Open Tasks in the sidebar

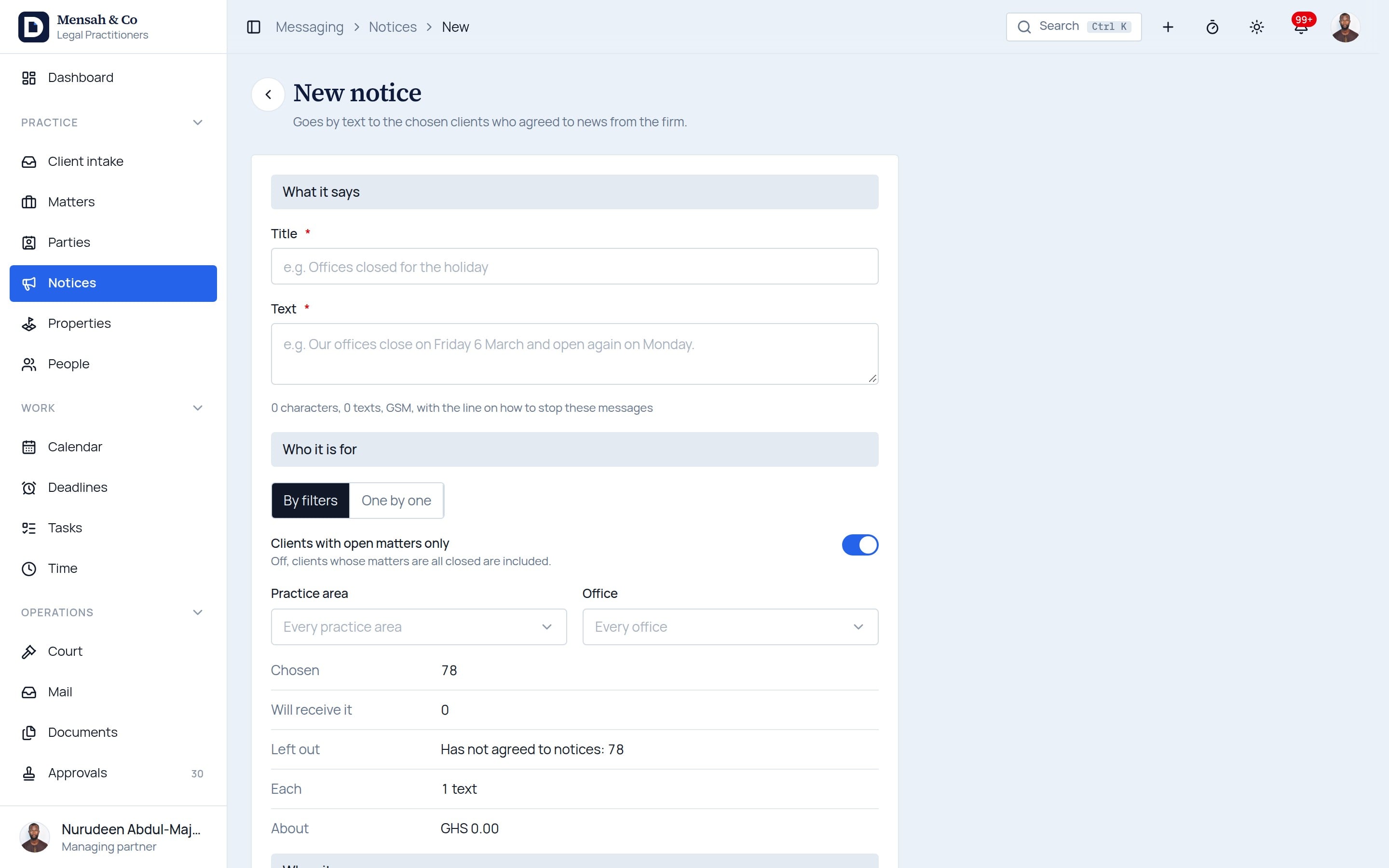tap(113, 528)
